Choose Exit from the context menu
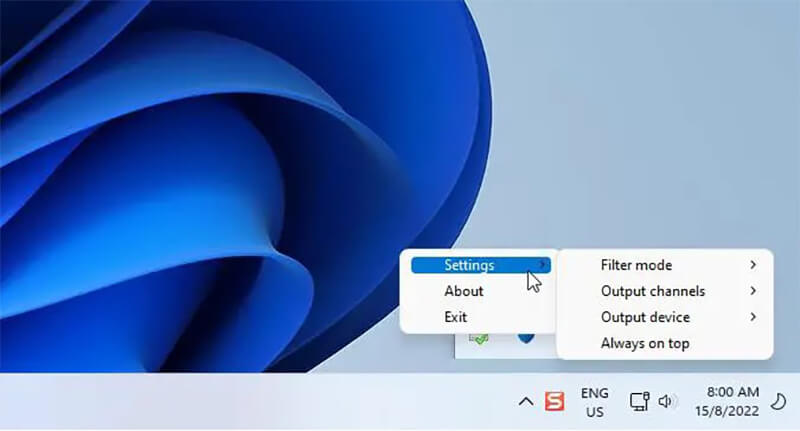Screen dimensions: 800x431 456,317
